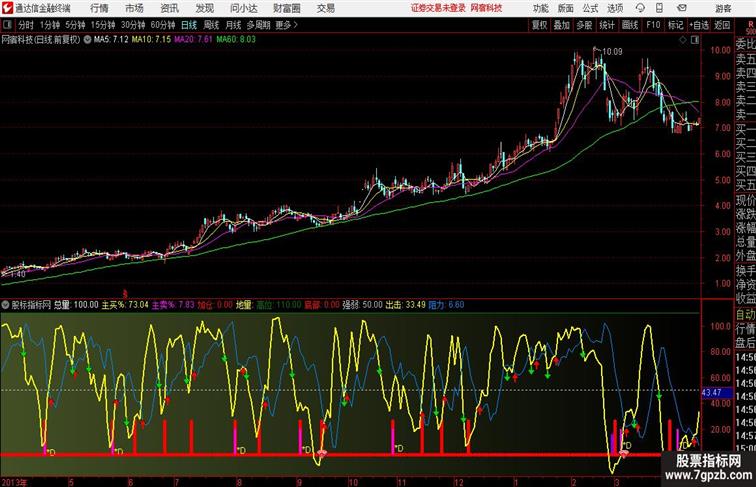Click the 阻力: 6.60 readout
Viewport: 756px width, 487px height.
pos(446,305)
